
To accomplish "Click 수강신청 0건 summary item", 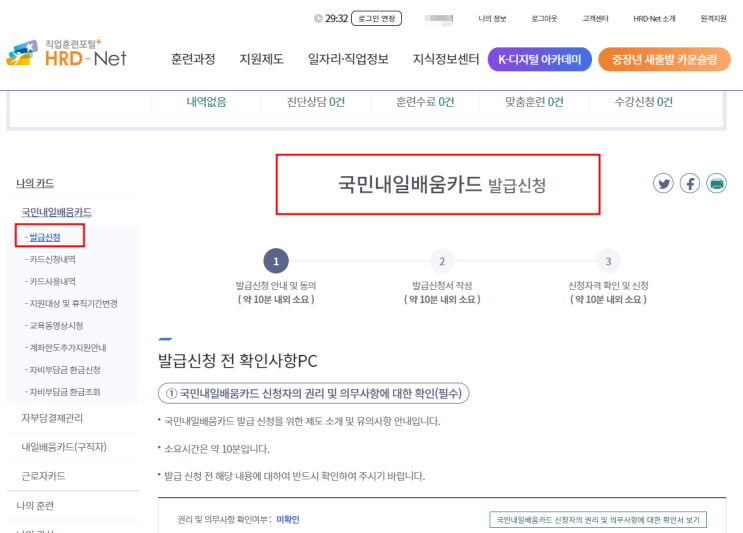I will pyautogui.click(x=643, y=102).
